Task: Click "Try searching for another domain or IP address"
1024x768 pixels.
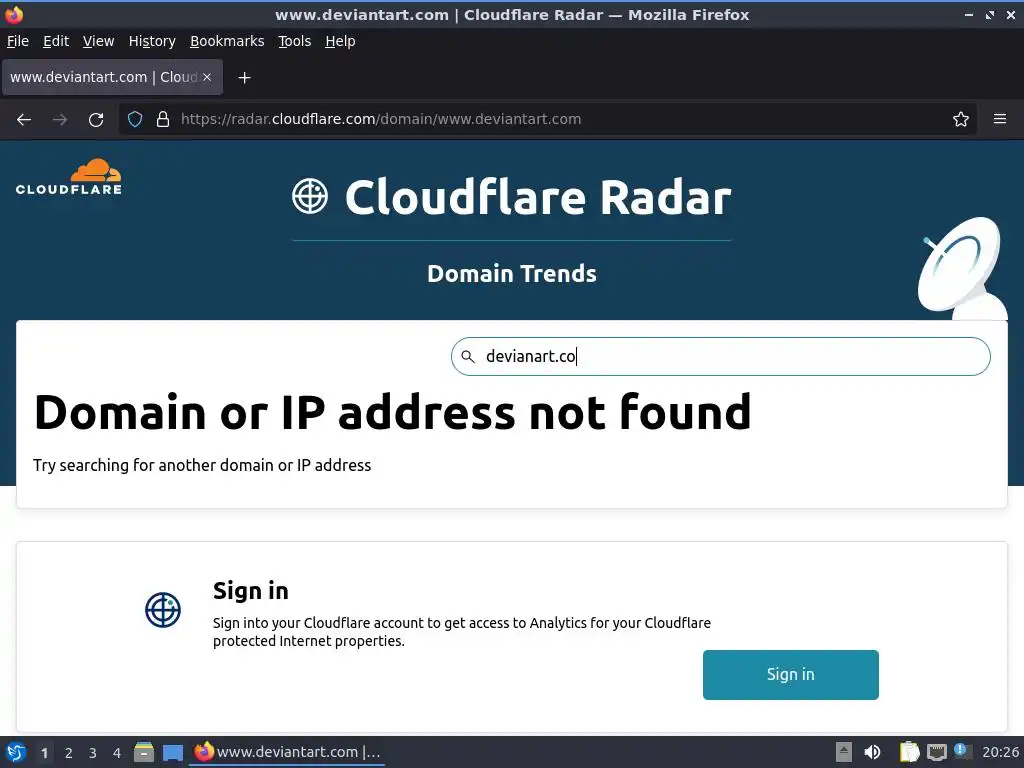Action: (202, 465)
